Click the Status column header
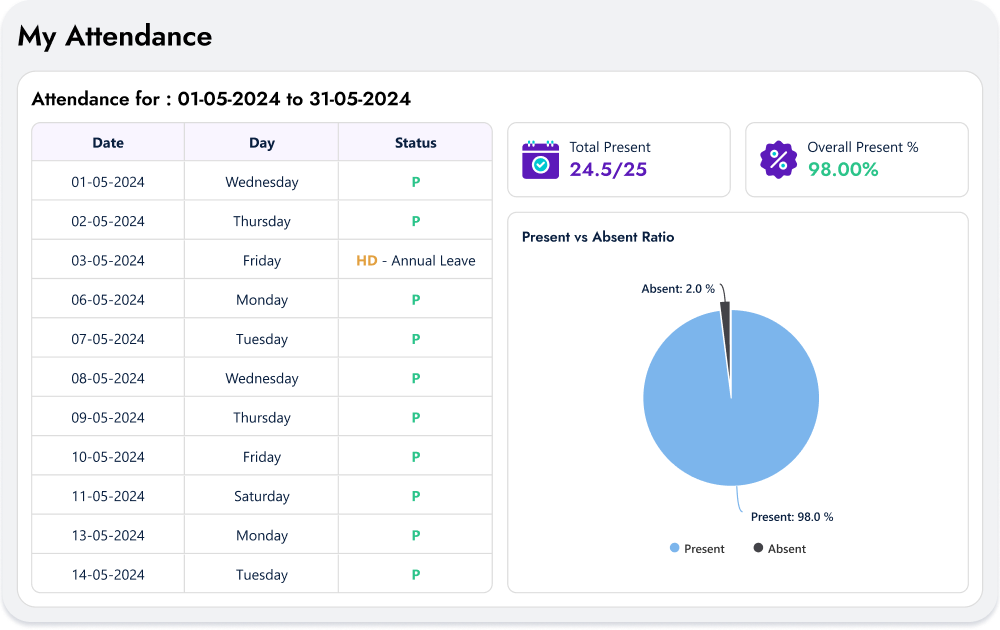The image size is (1000, 630). pos(415,143)
